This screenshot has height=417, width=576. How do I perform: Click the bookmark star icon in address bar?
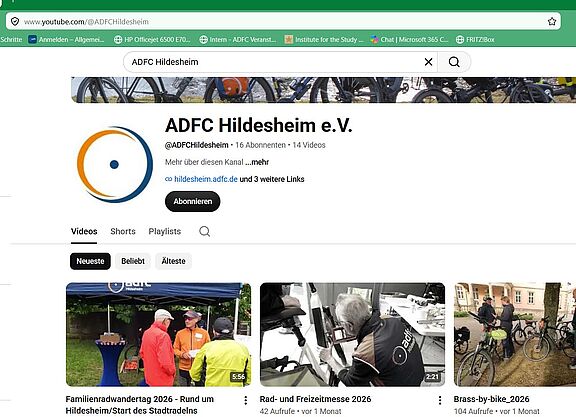pyautogui.click(x=552, y=22)
